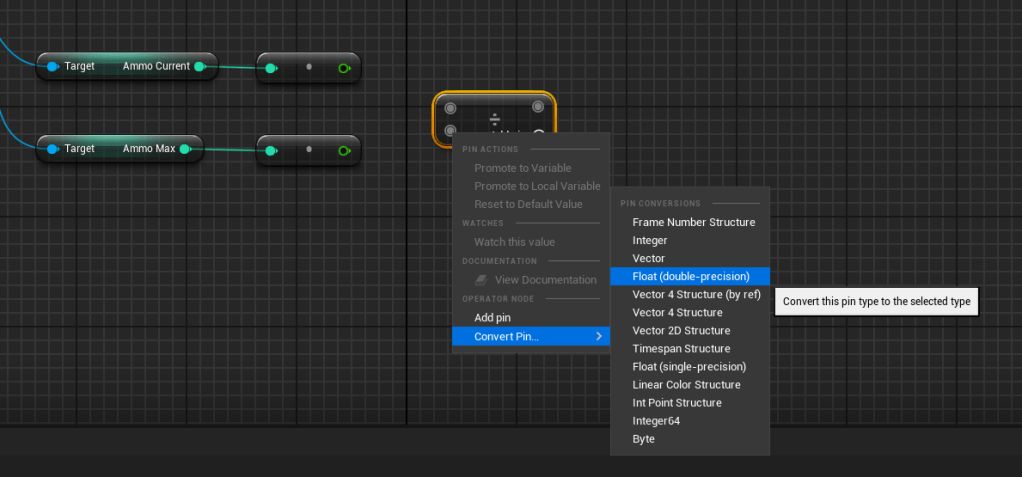Select Integer pin conversion
Screen dimensions: 1022x477
(x=649, y=240)
